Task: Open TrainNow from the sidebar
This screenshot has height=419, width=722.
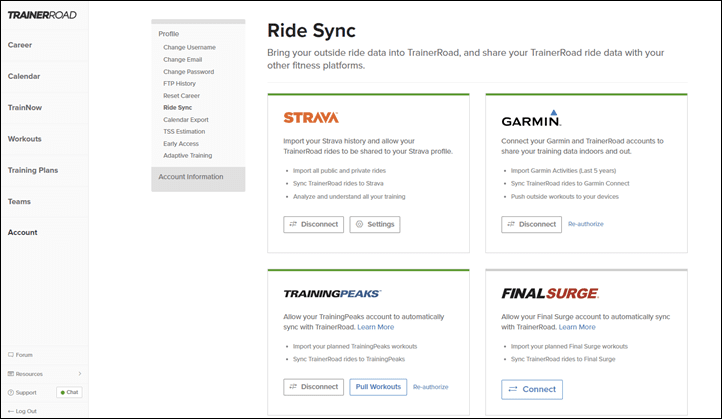Action: (x=25, y=108)
